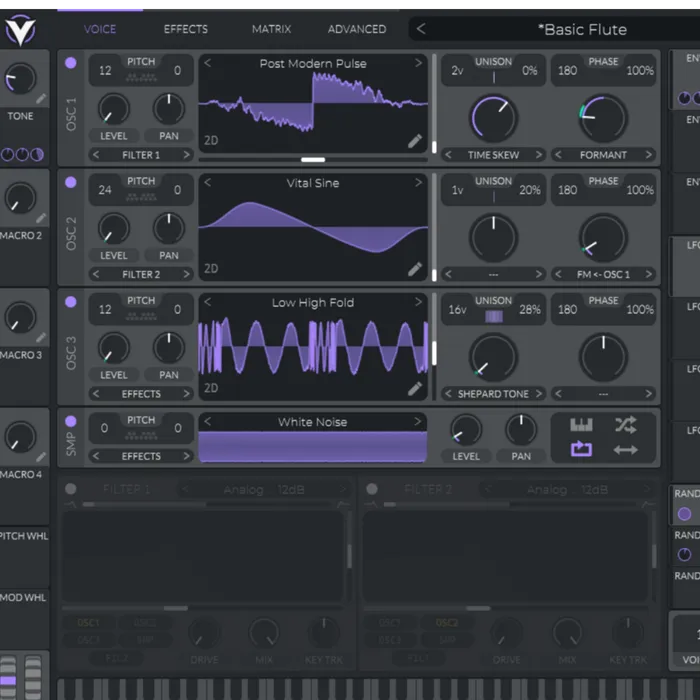This screenshot has width=700, height=700.
Task: Open the OSC 1 Filter 1 routing selector
Action: [x=141, y=155]
